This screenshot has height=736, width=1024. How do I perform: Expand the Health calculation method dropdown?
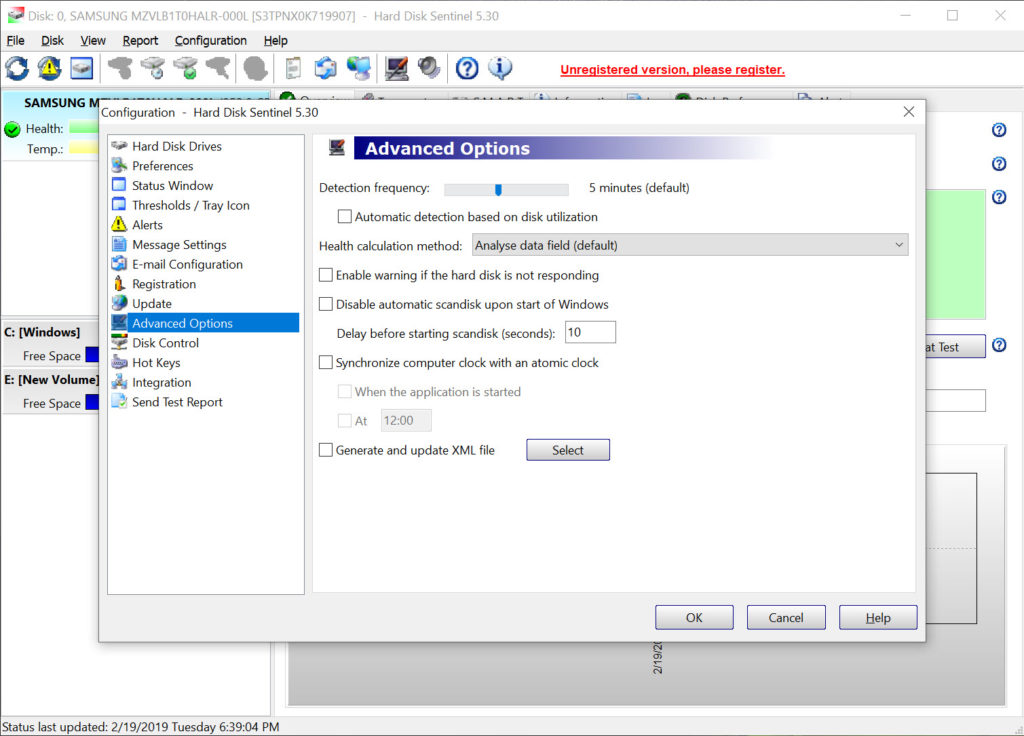[690, 245]
